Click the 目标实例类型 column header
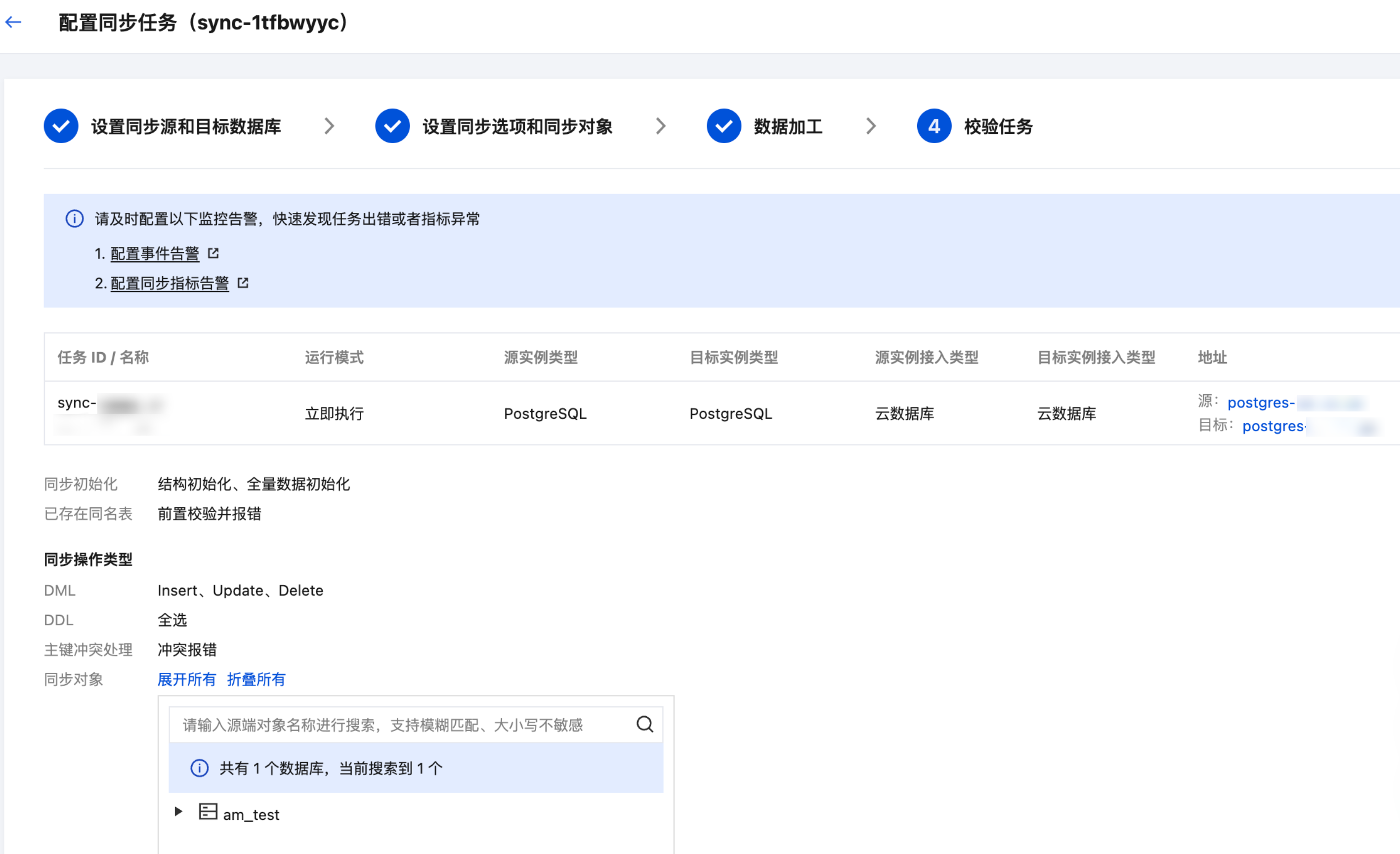 [733, 357]
